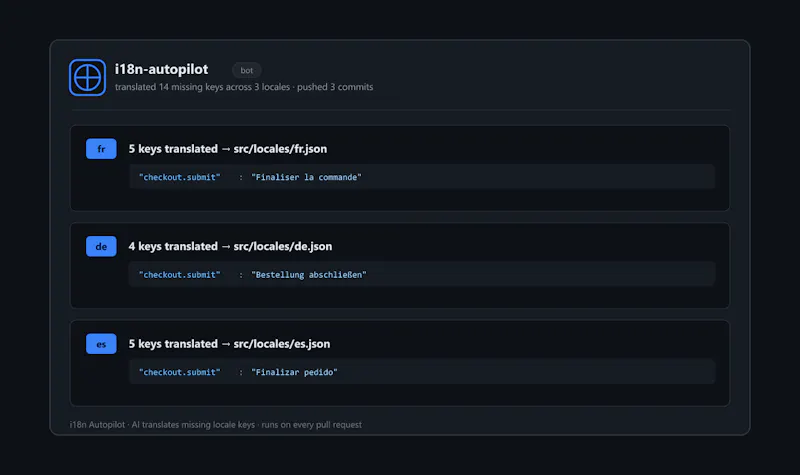Click the summary text about 14 missing keys
Viewport: 800px width, 475px height.
[244, 87]
